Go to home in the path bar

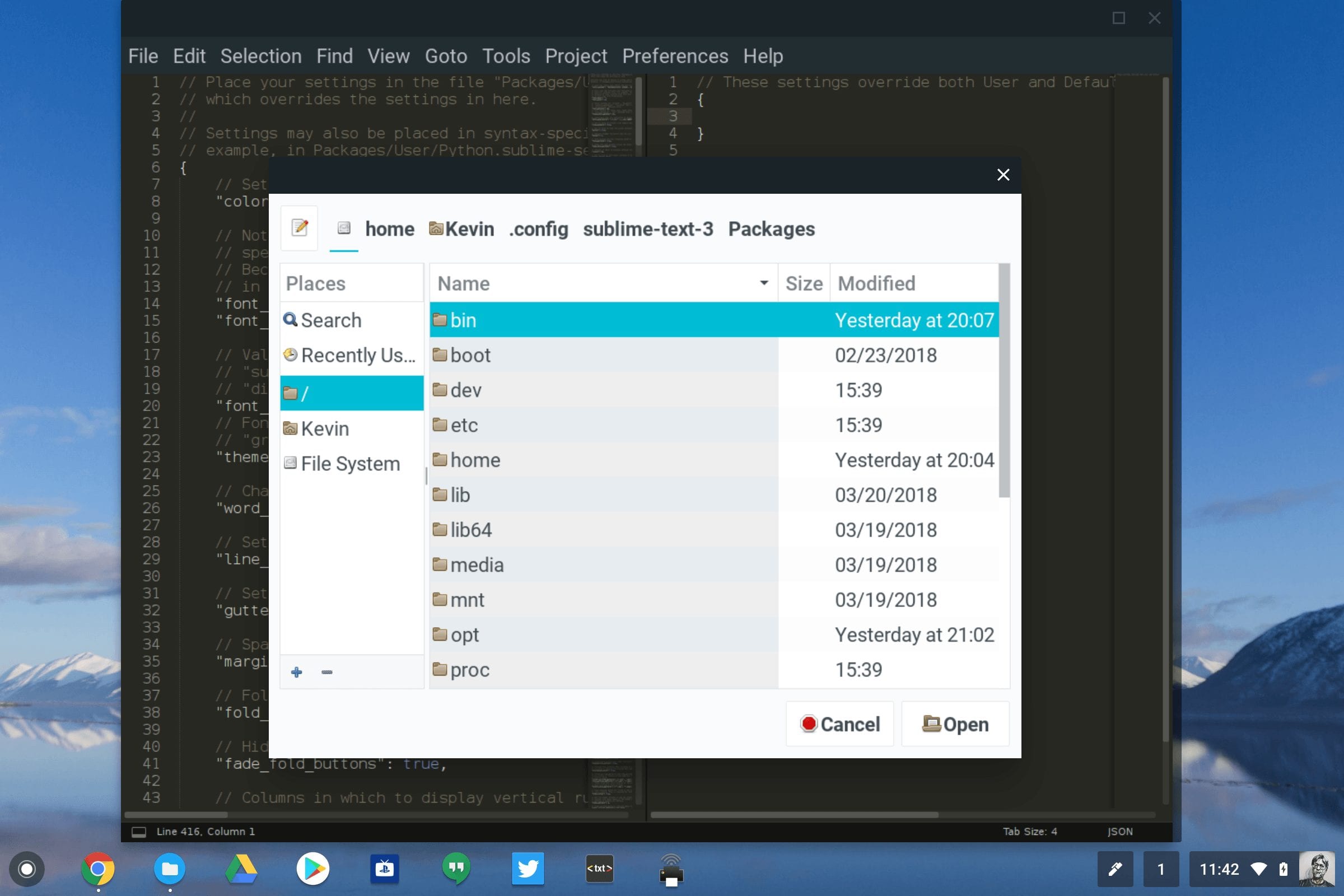(390, 229)
